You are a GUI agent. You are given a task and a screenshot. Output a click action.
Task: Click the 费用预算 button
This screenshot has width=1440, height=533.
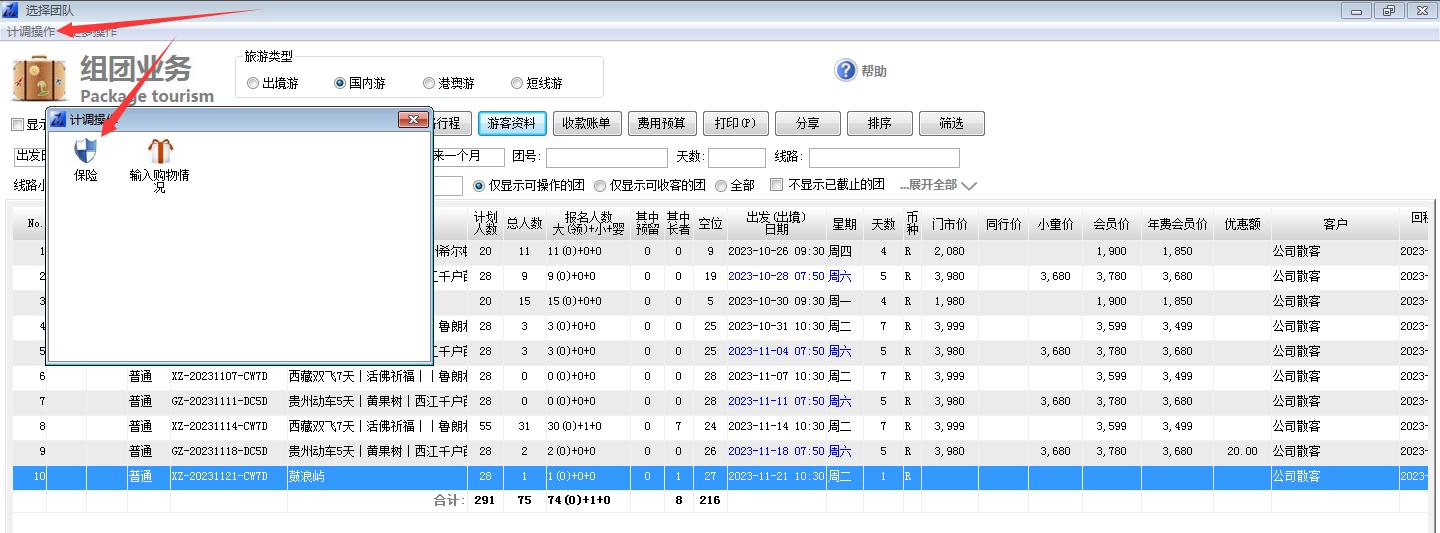(x=662, y=123)
